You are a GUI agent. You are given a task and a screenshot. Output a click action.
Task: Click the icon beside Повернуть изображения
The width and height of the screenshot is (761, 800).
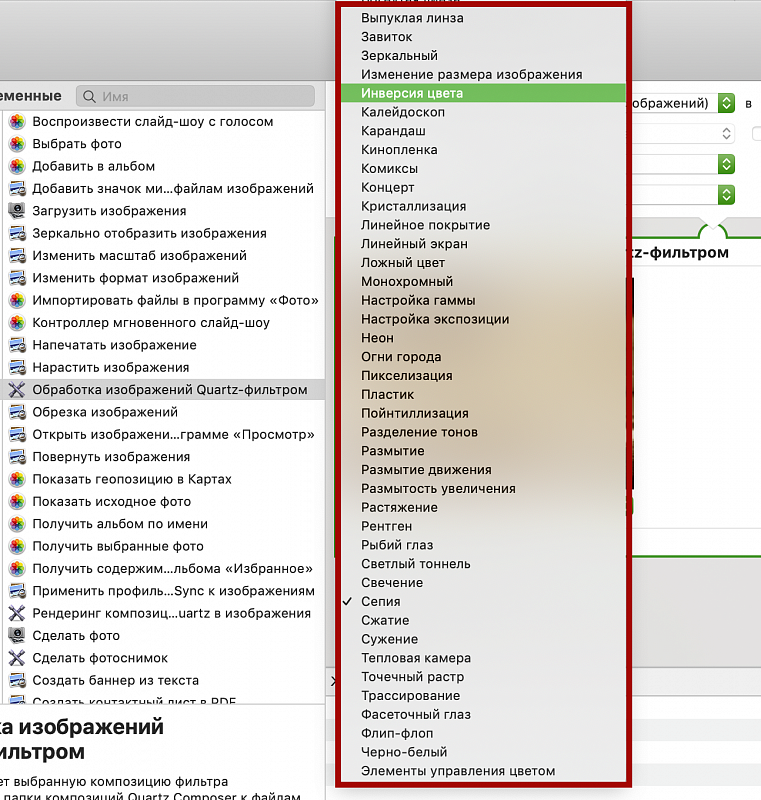click(x=17, y=457)
